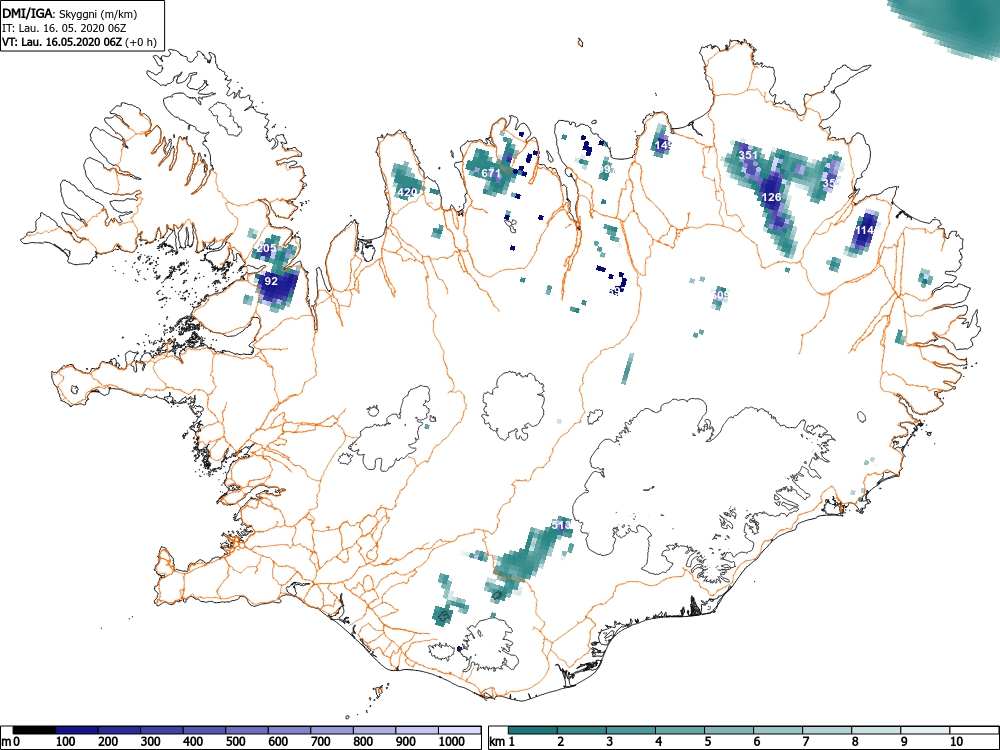Image resolution: width=1000 pixels, height=750 pixels.
Task: Click the teal 5–6 km legend swatch
Action: [728, 730]
